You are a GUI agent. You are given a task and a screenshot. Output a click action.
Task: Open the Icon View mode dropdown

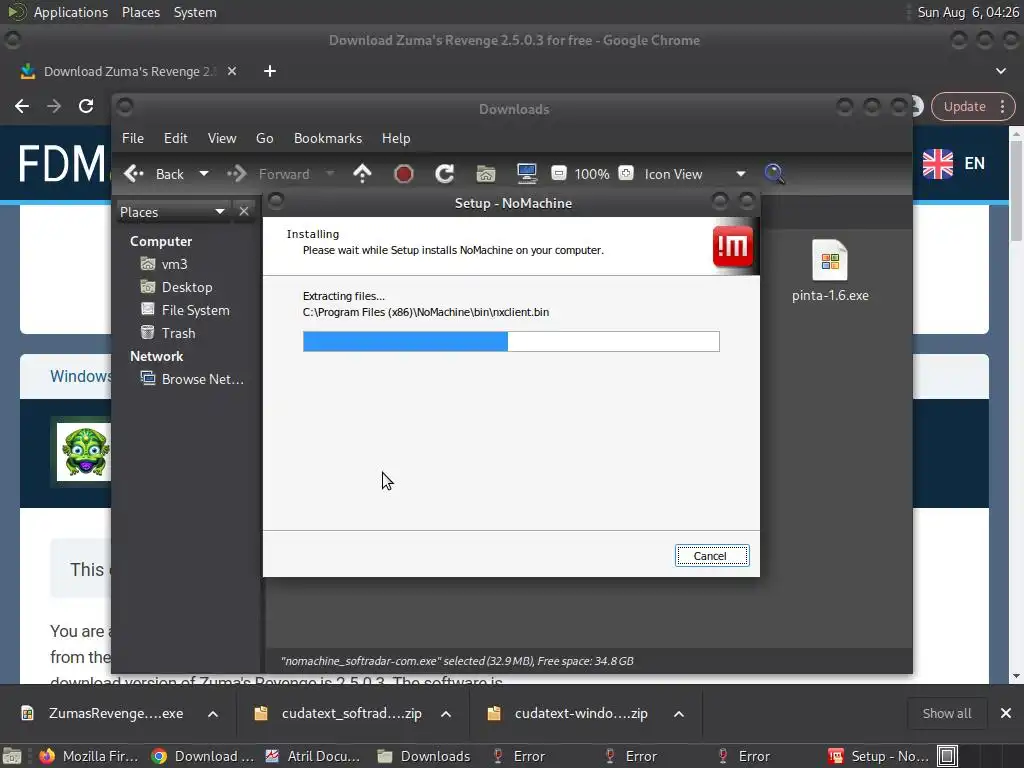click(695, 174)
